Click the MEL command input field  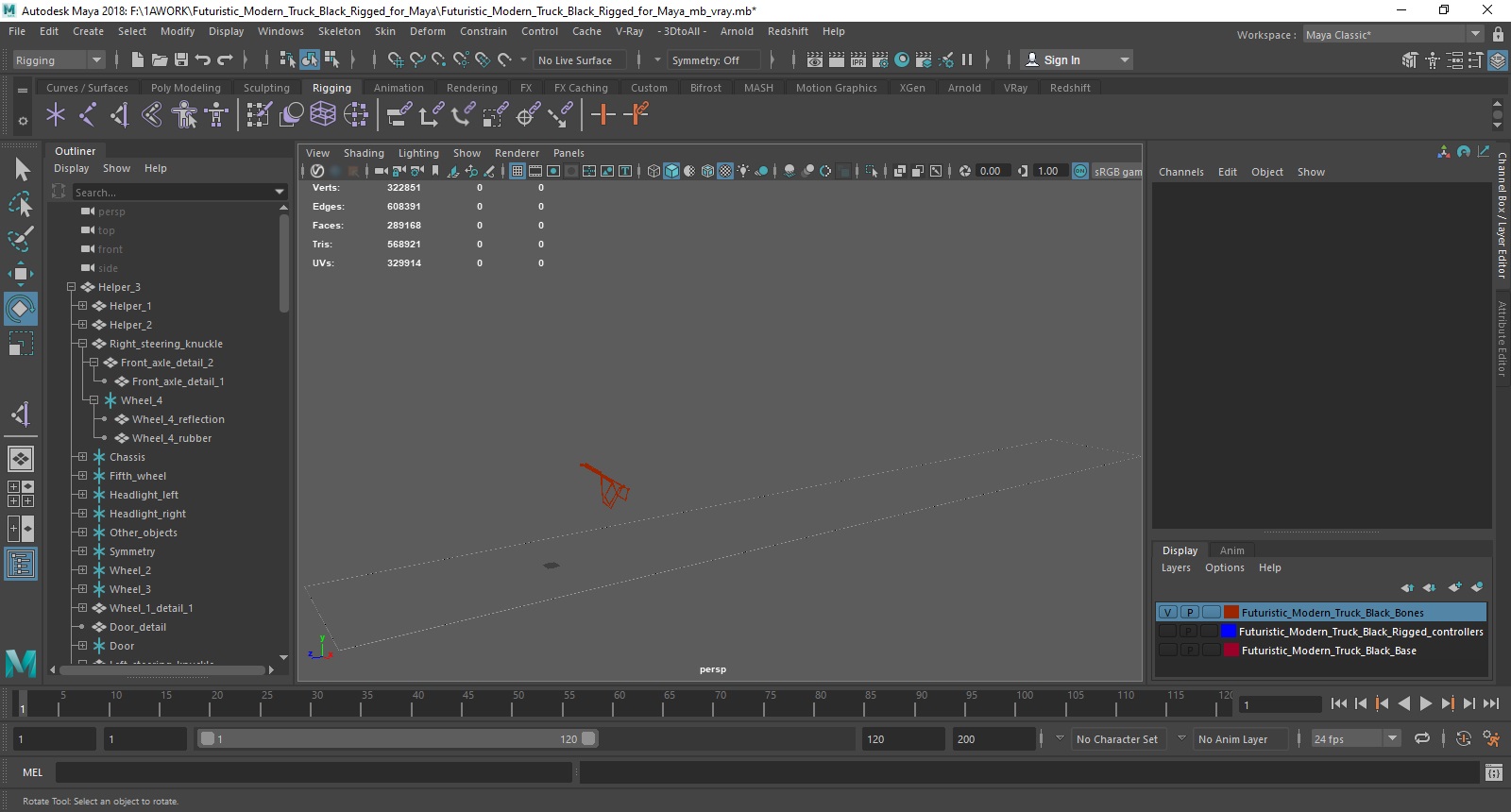click(314, 772)
